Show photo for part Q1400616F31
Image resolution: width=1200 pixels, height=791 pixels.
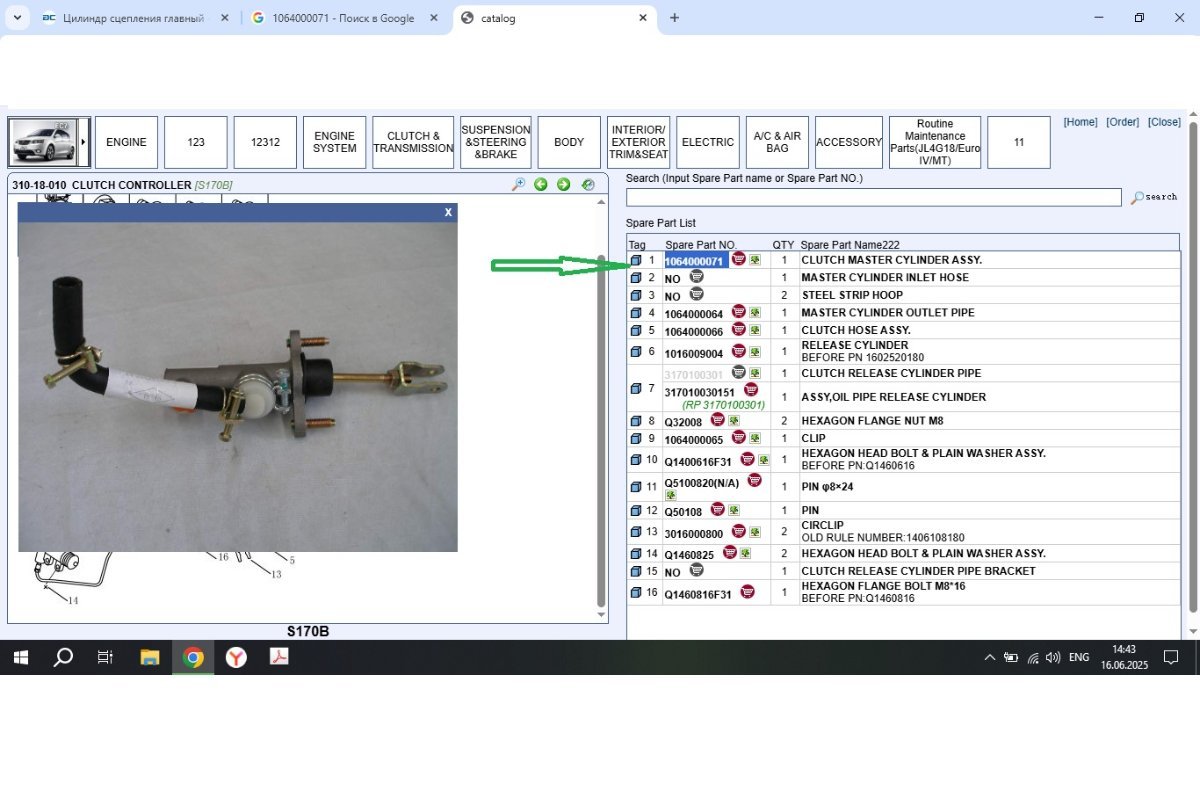[764, 461]
